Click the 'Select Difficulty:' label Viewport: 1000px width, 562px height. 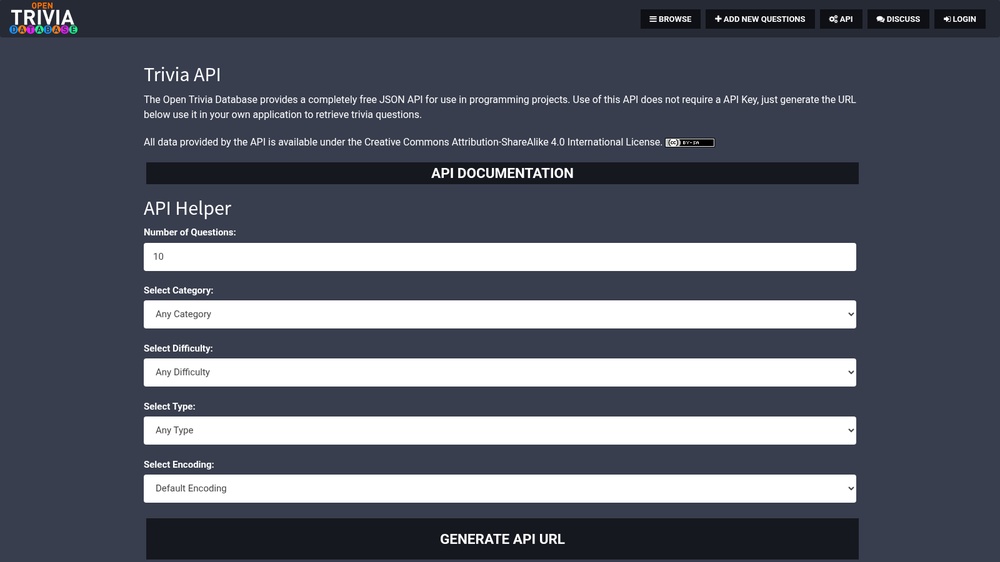click(x=178, y=348)
